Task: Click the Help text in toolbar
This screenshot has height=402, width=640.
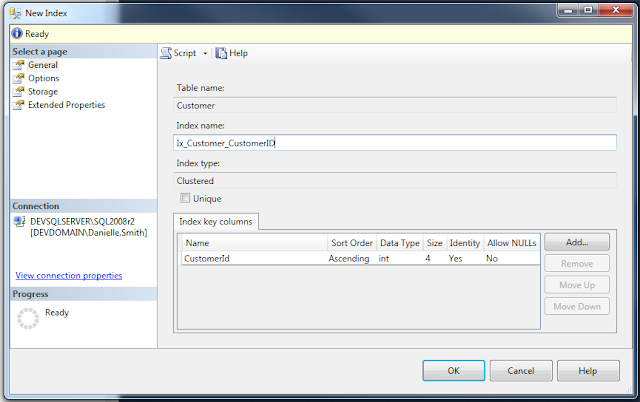Action: [238, 53]
